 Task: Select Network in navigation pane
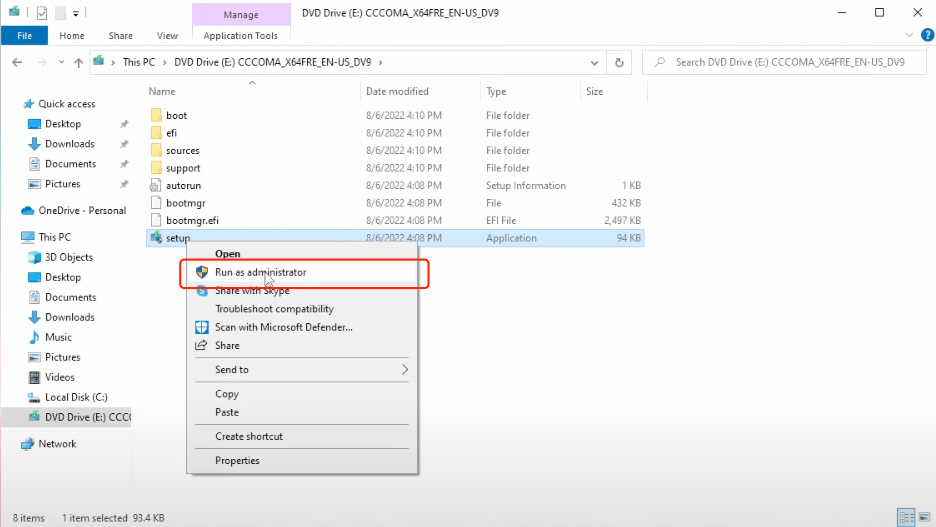click(57, 444)
